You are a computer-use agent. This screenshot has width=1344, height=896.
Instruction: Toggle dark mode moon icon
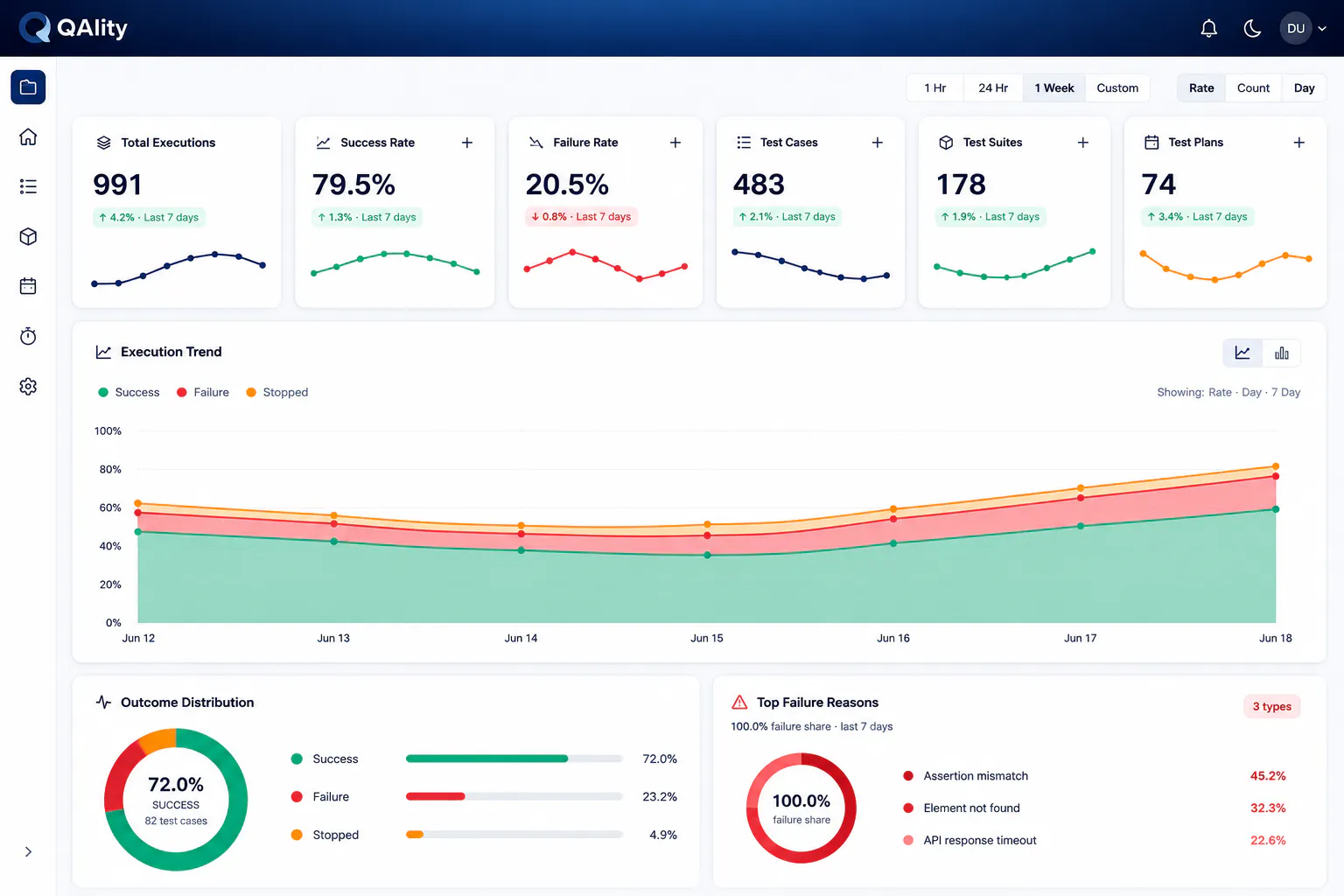1252,29
